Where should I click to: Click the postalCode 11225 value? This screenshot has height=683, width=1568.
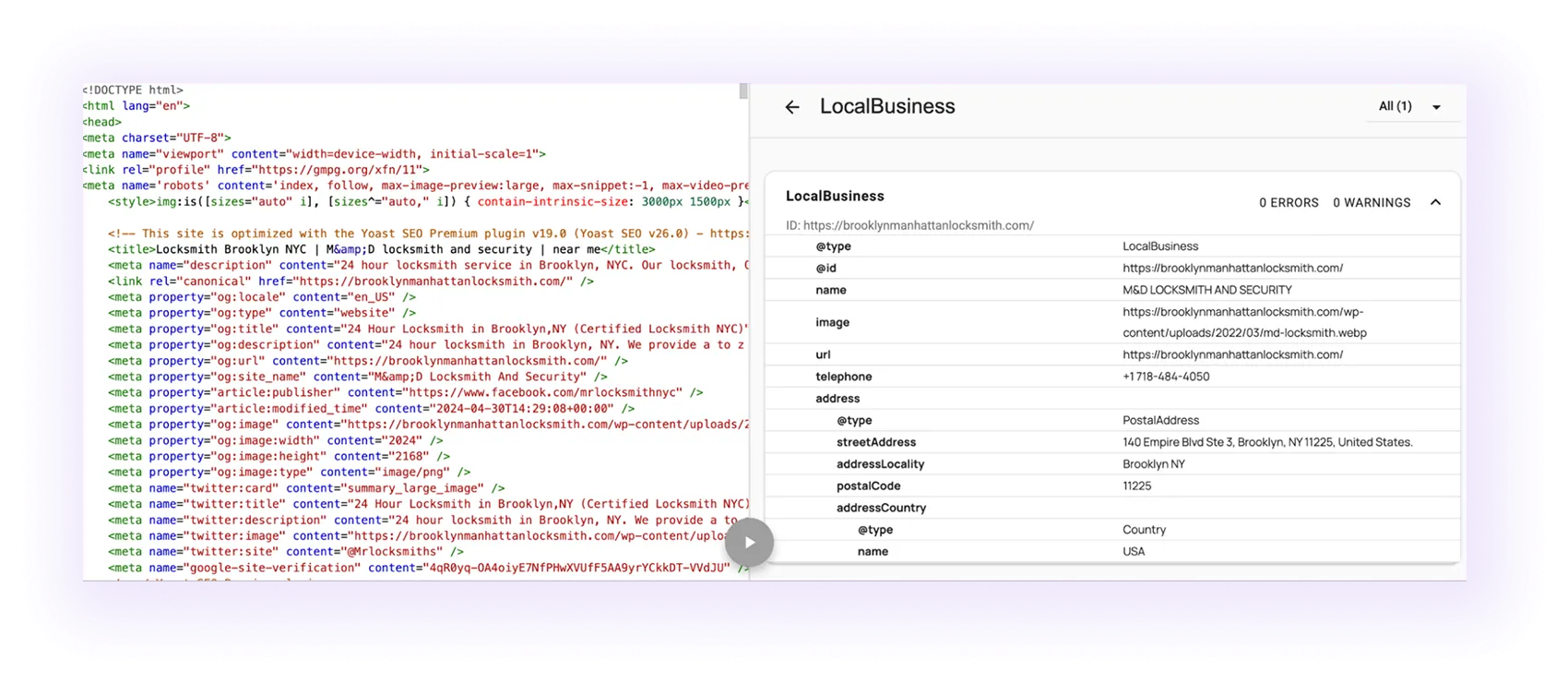[1136, 486]
